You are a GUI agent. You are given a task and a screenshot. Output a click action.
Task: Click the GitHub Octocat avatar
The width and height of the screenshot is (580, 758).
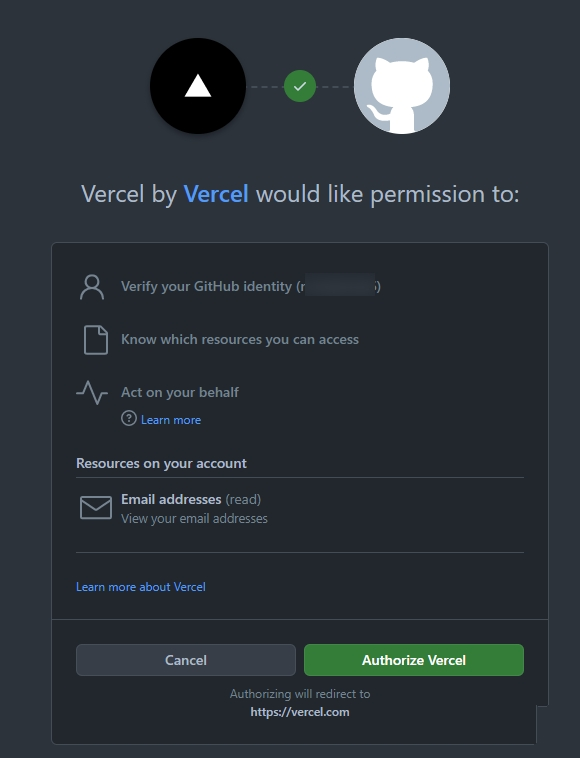coord(402,86)
